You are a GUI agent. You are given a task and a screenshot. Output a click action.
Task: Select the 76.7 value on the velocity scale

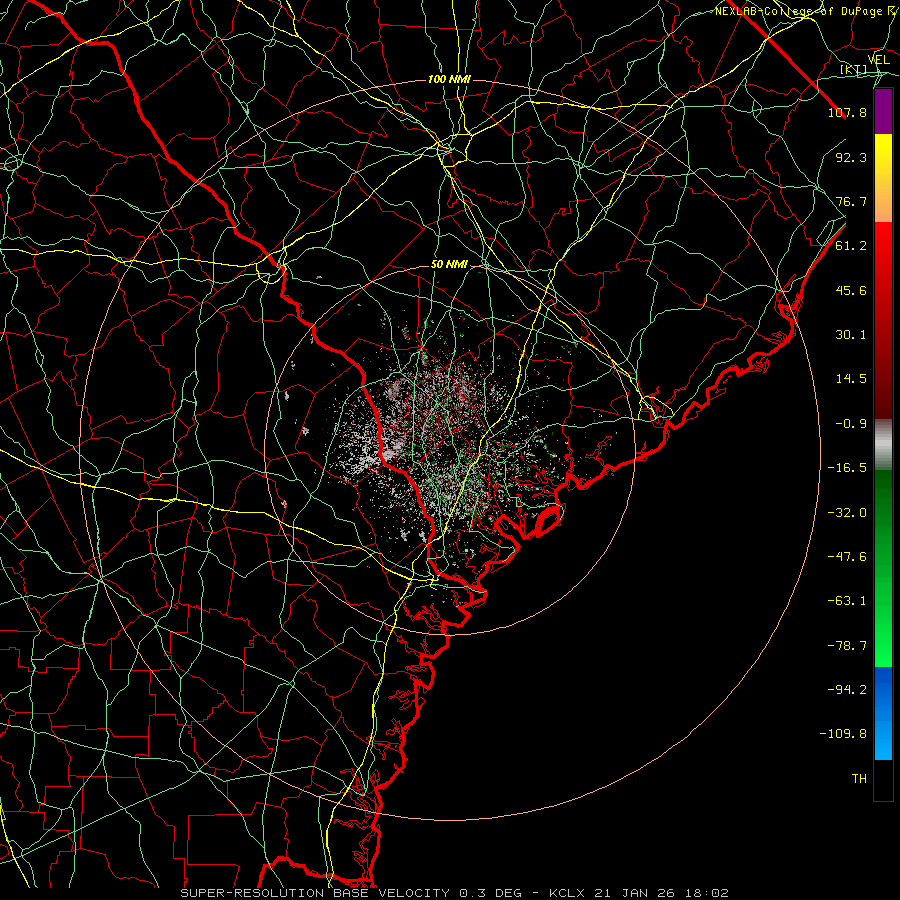click(x=851, y=201)
